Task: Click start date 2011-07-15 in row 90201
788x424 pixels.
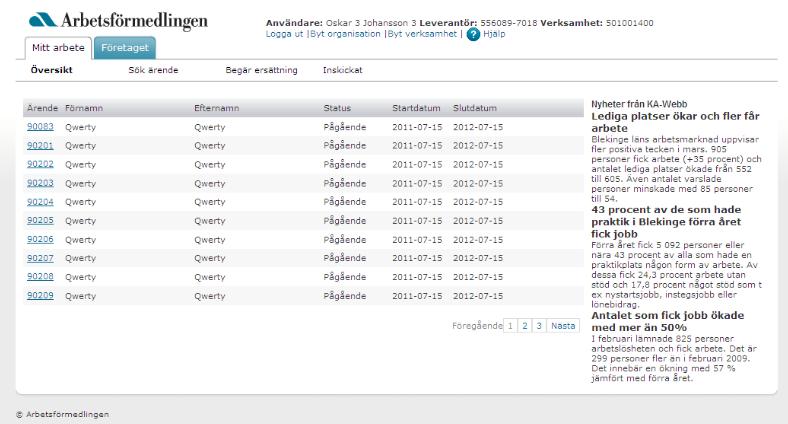Action: click(417, 146)
